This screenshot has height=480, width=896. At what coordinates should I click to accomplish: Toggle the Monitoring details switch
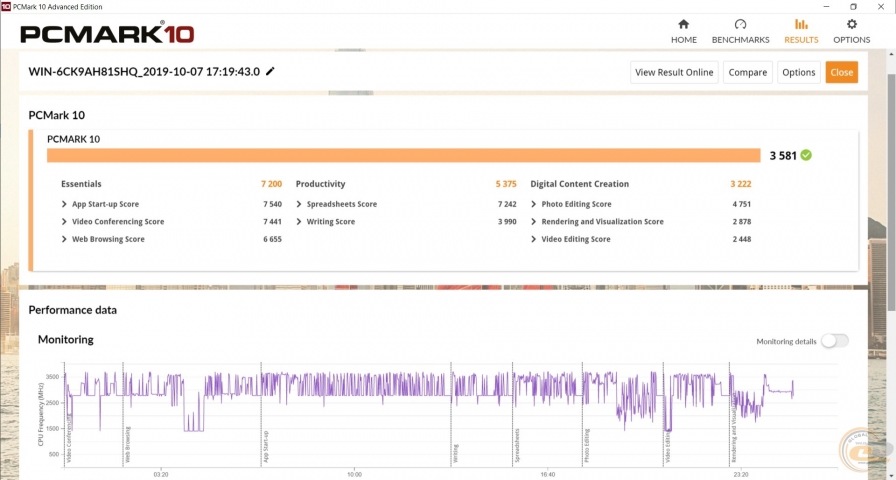coord(835,341)
